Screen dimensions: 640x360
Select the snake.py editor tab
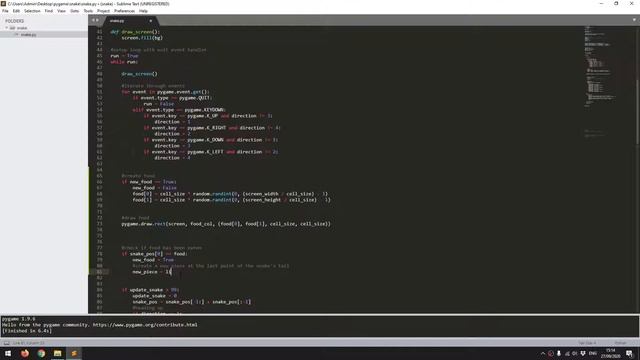coord(127,20)
